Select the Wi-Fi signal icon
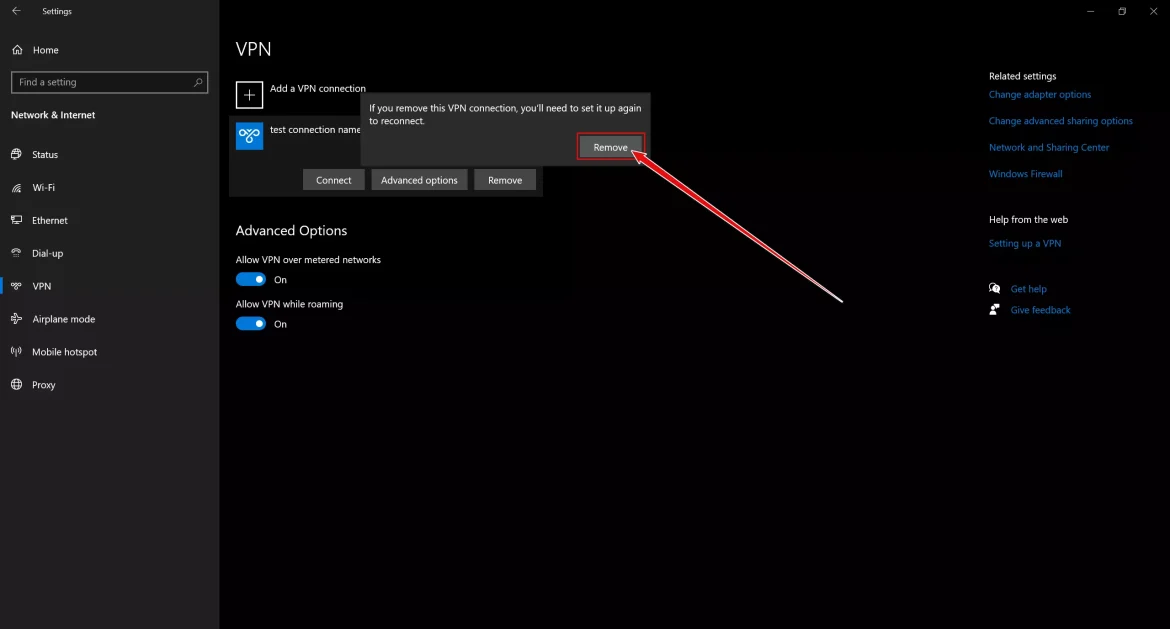The height and width of the screenshot is (629, 1170). coord(16,187)
